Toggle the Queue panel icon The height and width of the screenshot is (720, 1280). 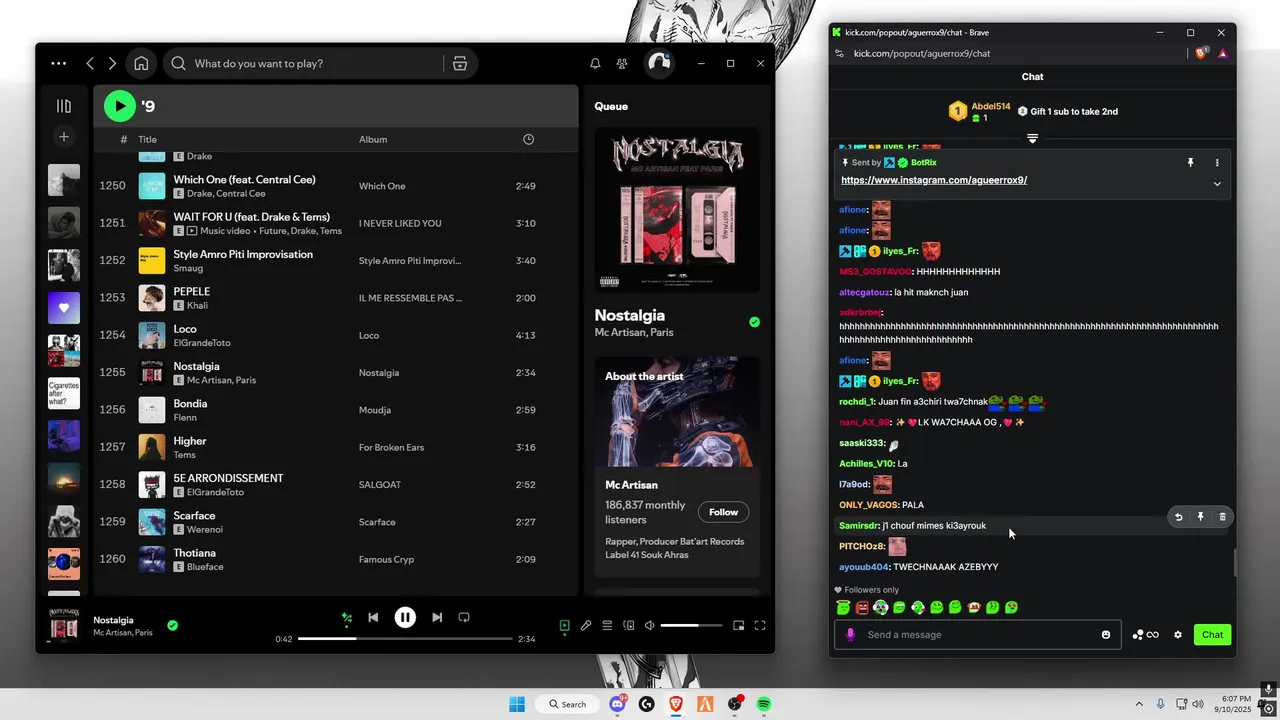click(x=607, y=626)
